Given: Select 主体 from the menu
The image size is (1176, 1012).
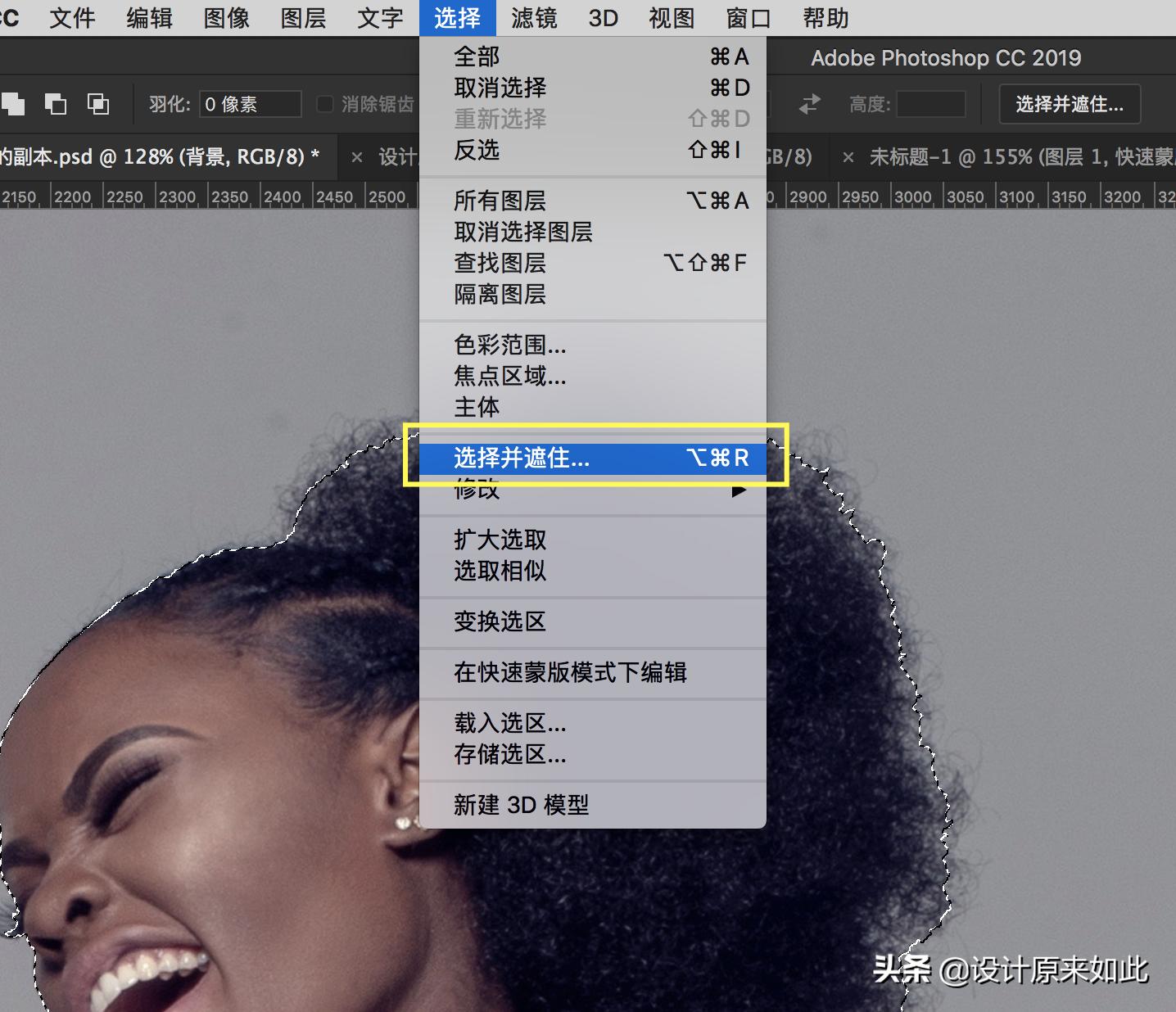Looking at the screenshot, I should click(x=476, y=408).
